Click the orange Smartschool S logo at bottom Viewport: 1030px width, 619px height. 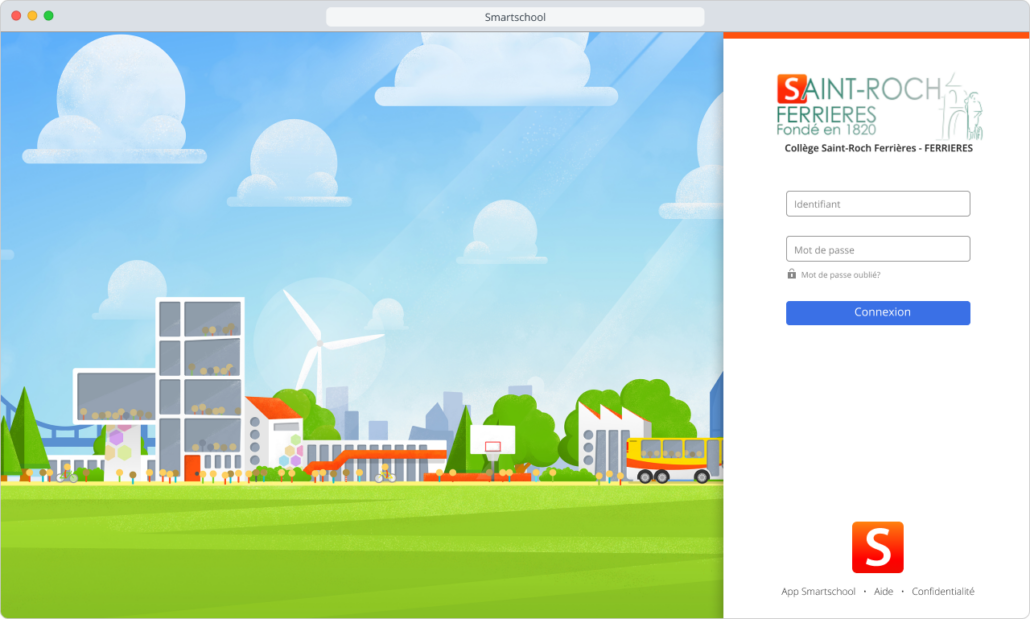click(877, 547)
